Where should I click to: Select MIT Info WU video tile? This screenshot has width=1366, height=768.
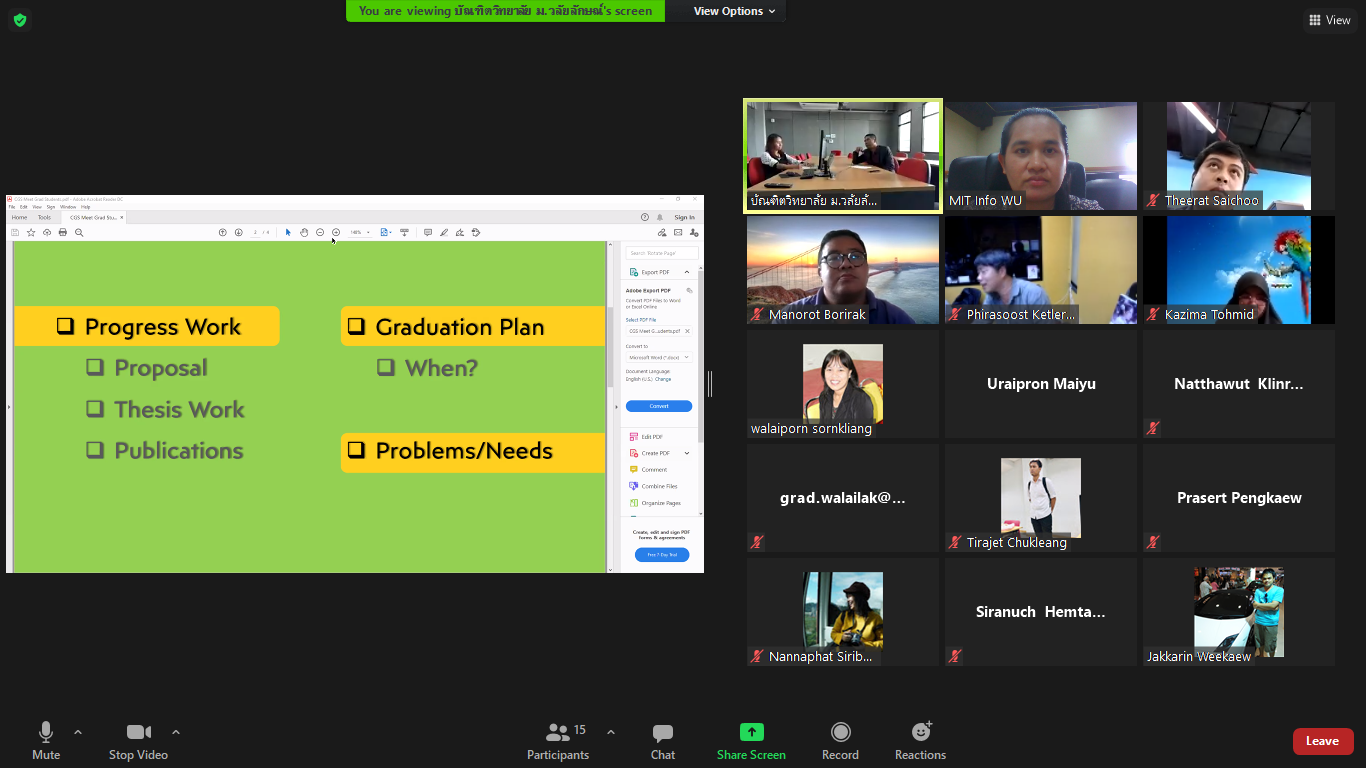tap(1041, 155)
